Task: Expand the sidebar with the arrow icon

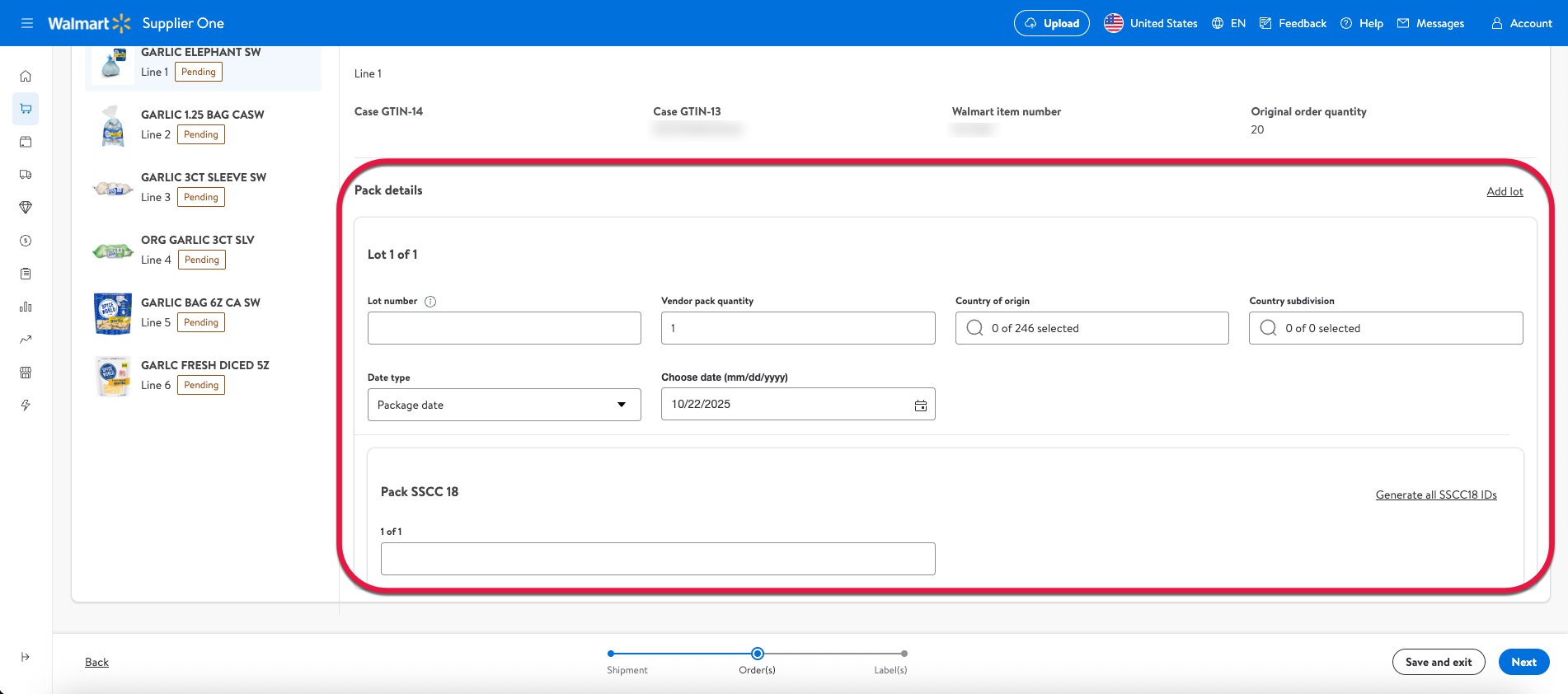Action: pos(26,657)
